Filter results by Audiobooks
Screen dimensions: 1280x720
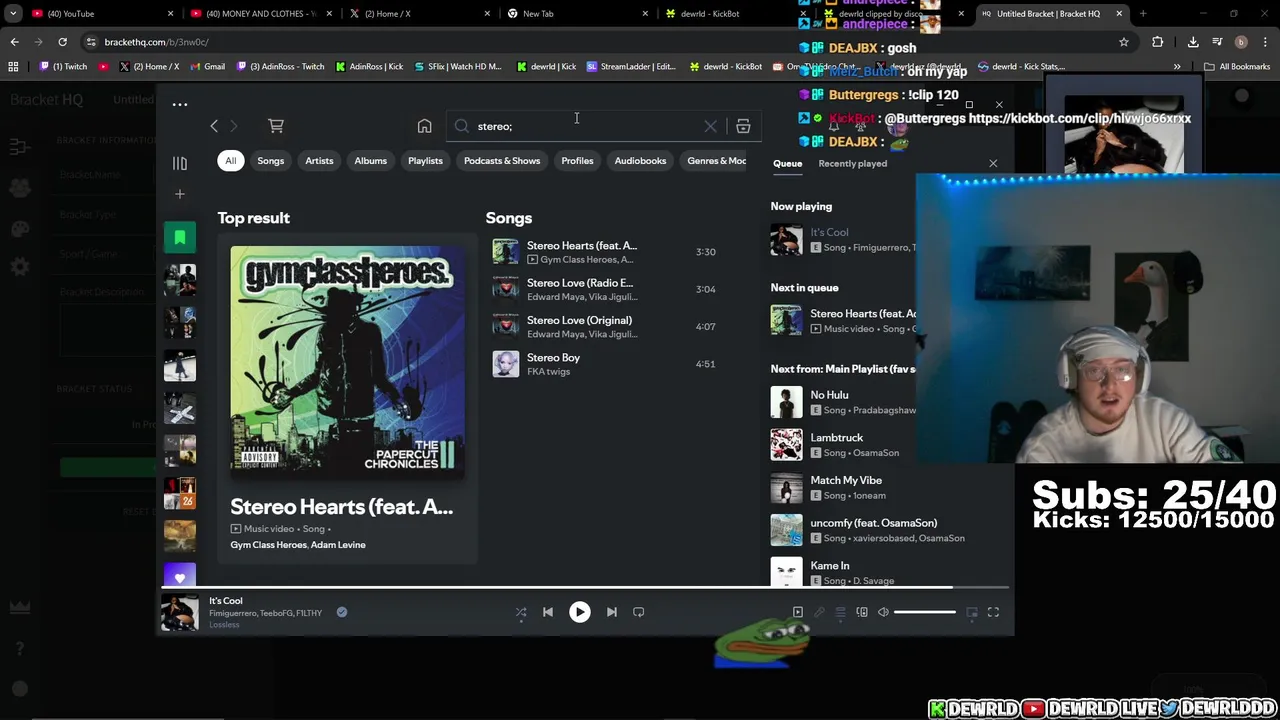(x=640, y=161)
